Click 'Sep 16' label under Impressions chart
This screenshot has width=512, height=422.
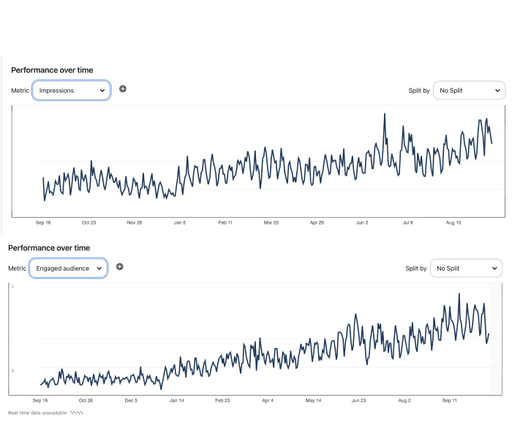coord(43,222)
